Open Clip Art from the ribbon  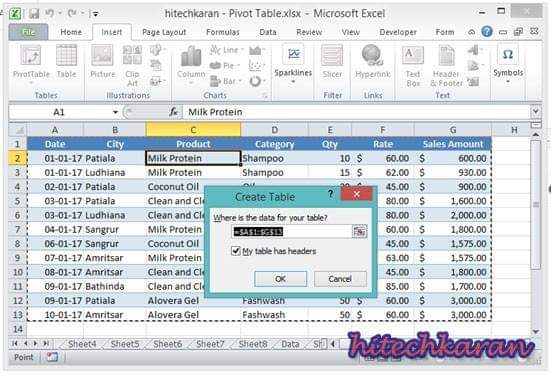(132, 66)
